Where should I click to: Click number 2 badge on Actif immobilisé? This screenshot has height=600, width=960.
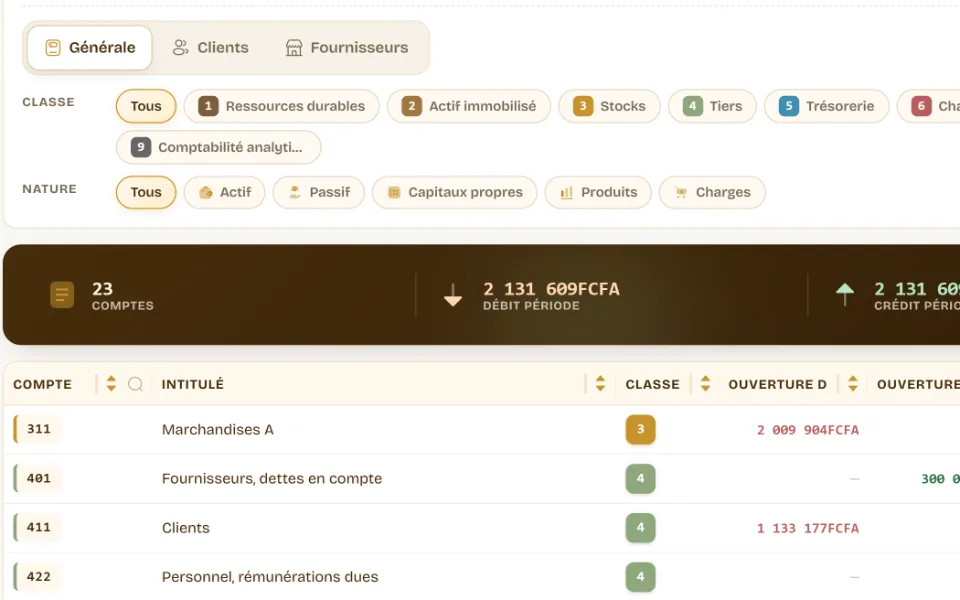(x=411, y=106)
